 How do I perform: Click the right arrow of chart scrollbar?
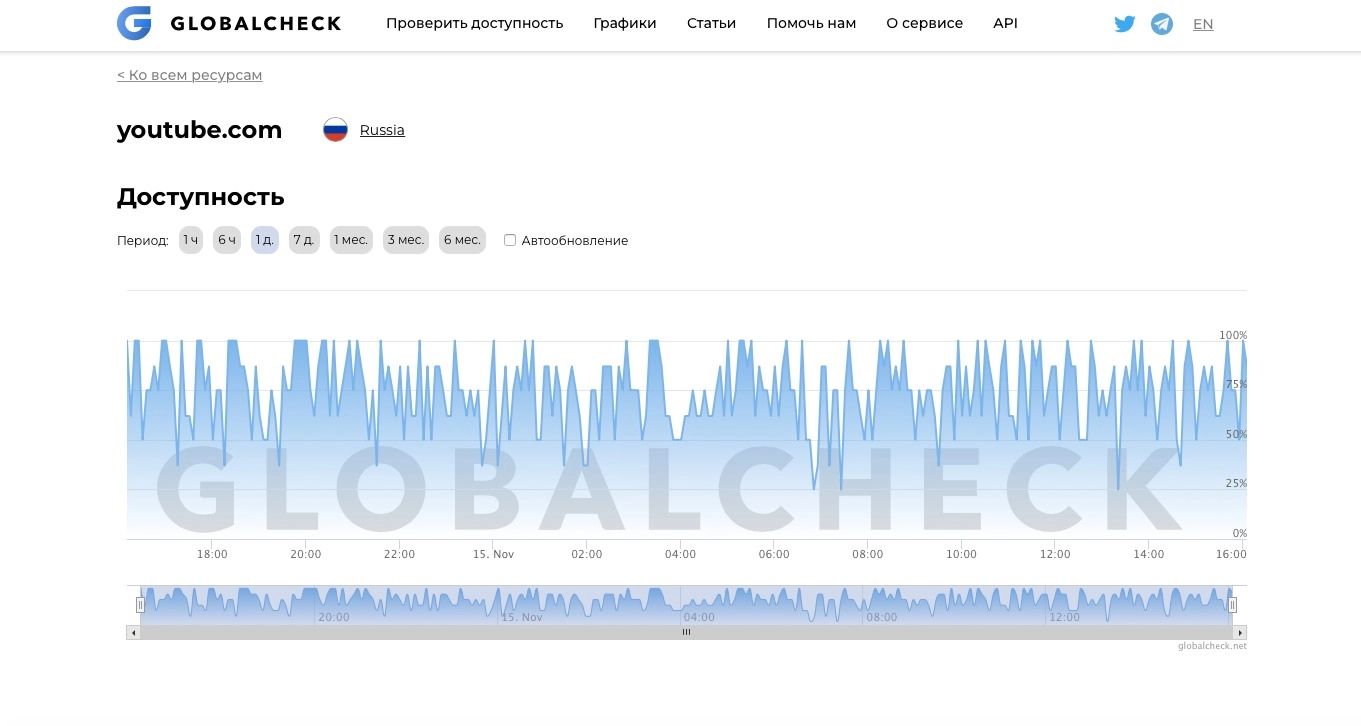pos(1240,633)
